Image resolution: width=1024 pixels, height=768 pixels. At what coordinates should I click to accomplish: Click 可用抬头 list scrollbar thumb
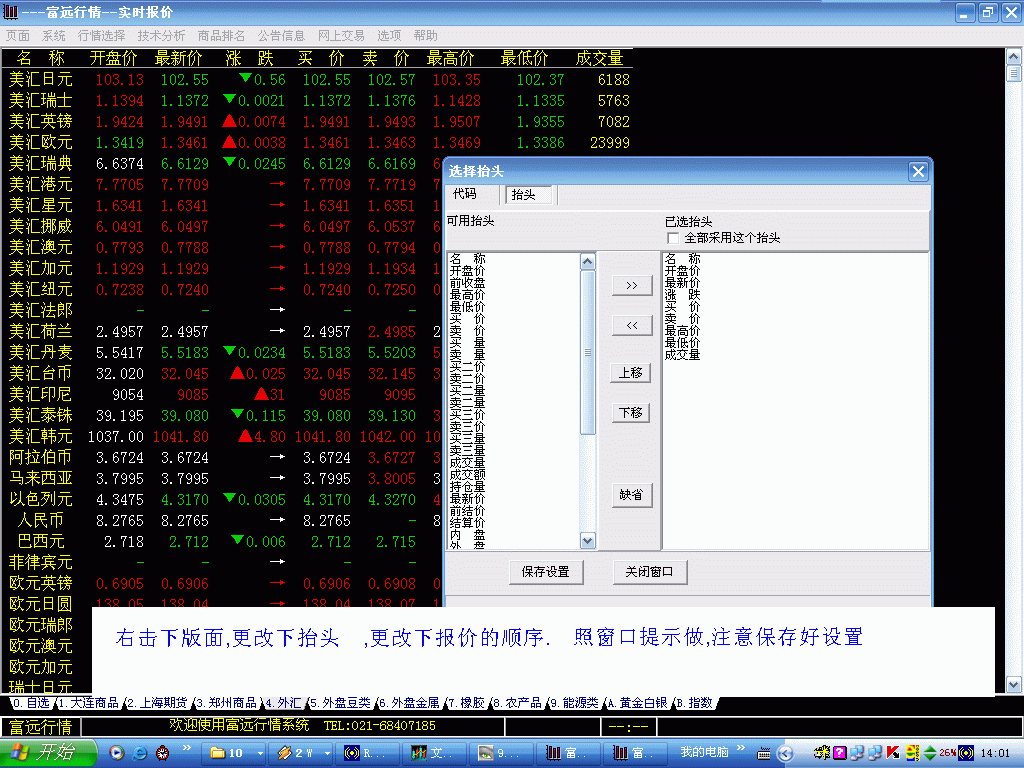[587, 353]
